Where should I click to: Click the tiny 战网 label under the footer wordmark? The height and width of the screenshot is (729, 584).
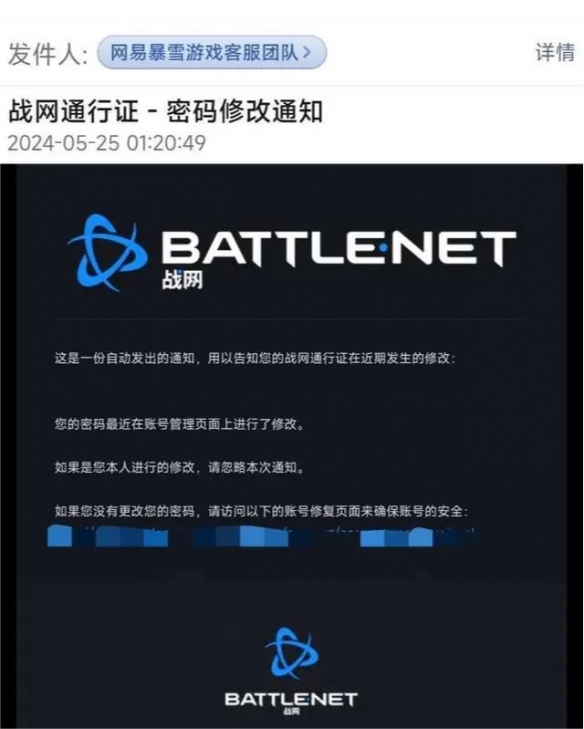point(292,711)
